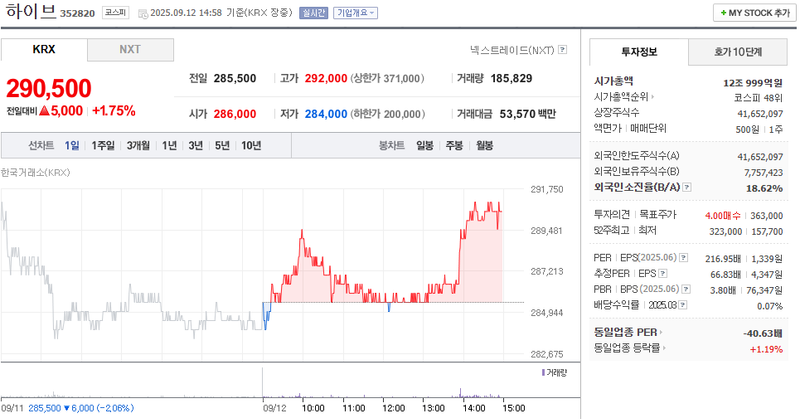The width and height of the screenshot is (800, 419).
Task: Click the 고가 value 292,000
Action: point(326,78)
